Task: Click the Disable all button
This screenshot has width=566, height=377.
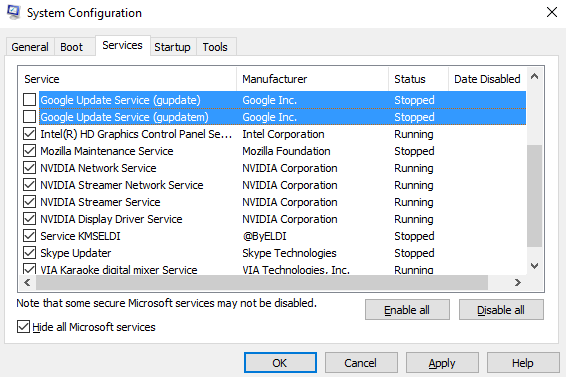Action: coord(501,310)
